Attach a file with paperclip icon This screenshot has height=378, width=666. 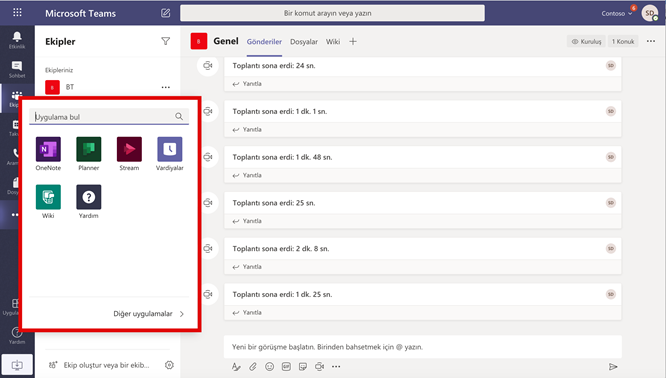[x=253, y=367]
